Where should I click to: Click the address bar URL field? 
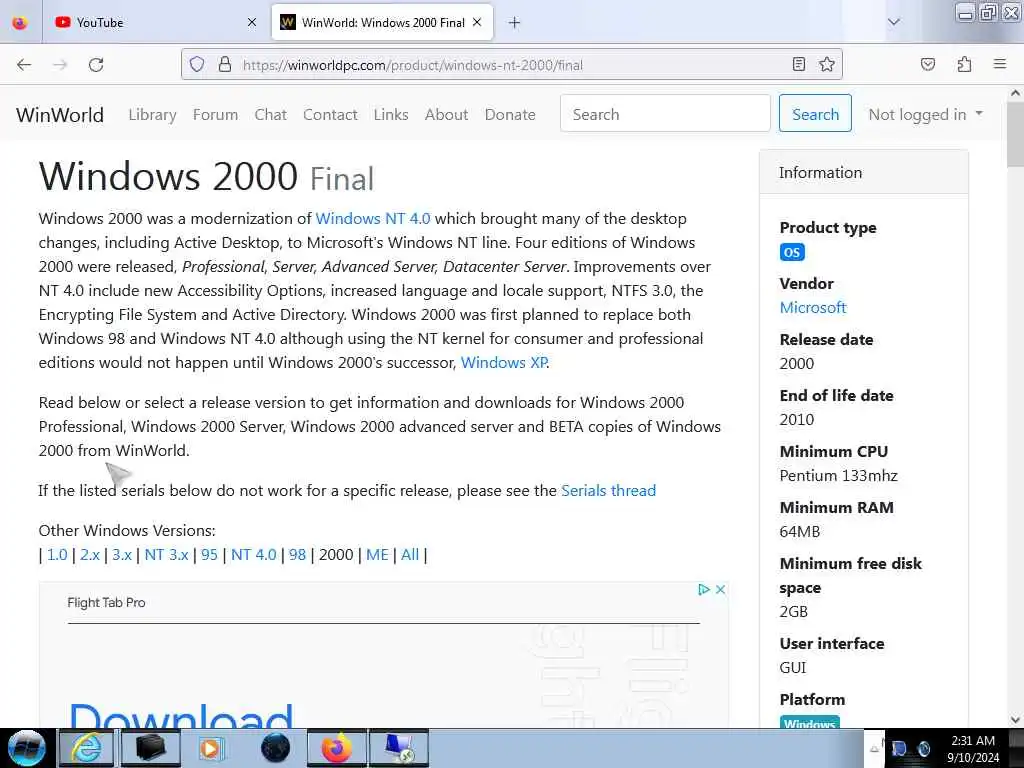(512, 65)
